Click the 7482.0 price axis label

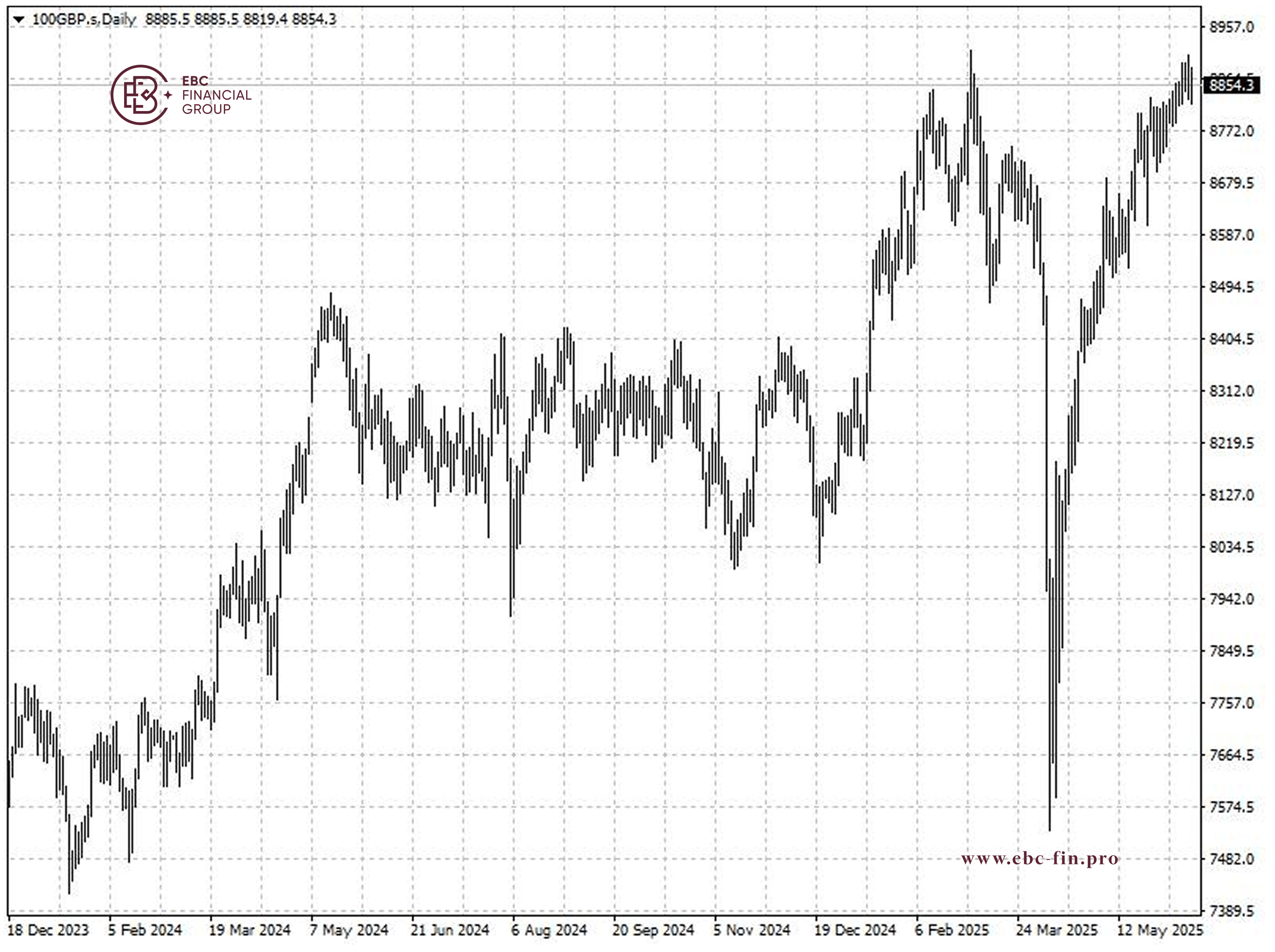(x=1232, y=859)
